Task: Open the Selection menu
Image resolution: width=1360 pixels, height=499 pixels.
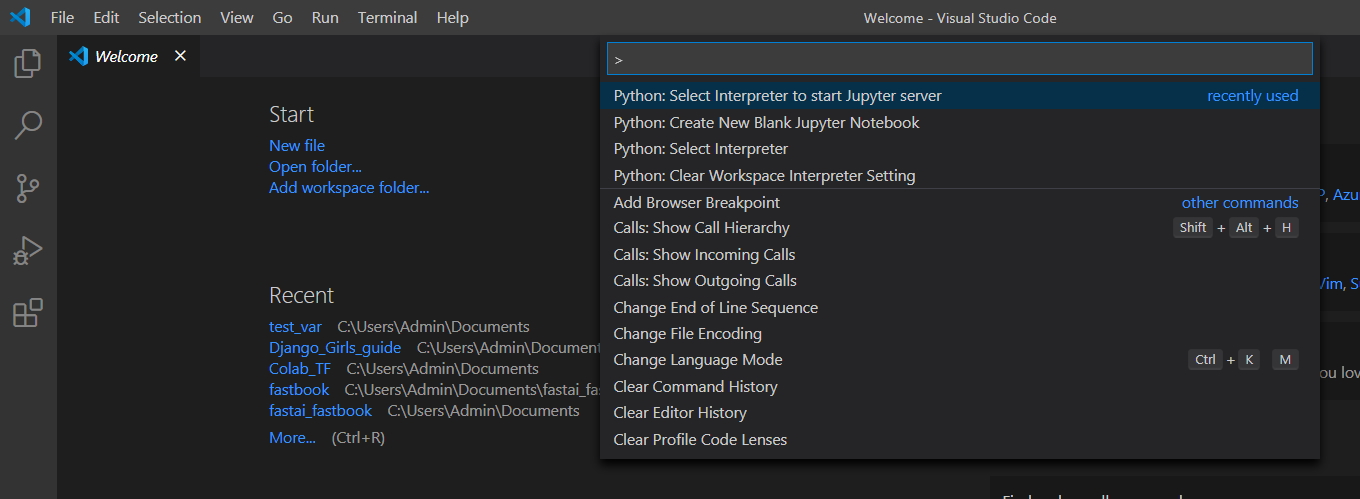Action: coord(169,18)
